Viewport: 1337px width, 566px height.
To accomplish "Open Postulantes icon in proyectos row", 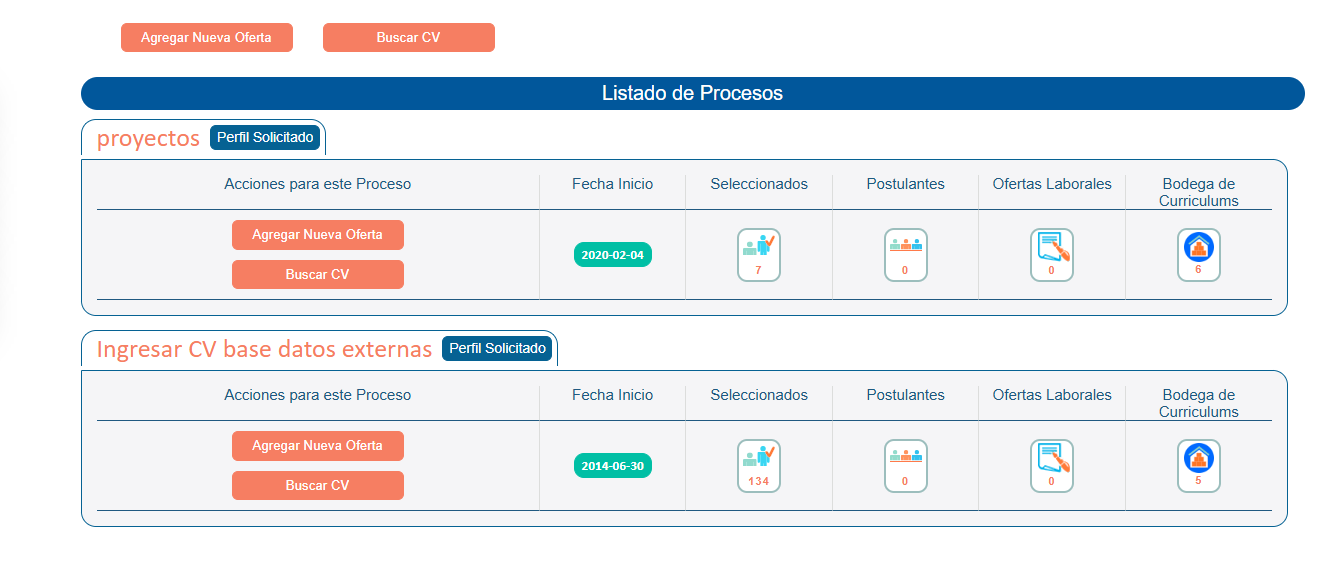I will pos(905,255).
